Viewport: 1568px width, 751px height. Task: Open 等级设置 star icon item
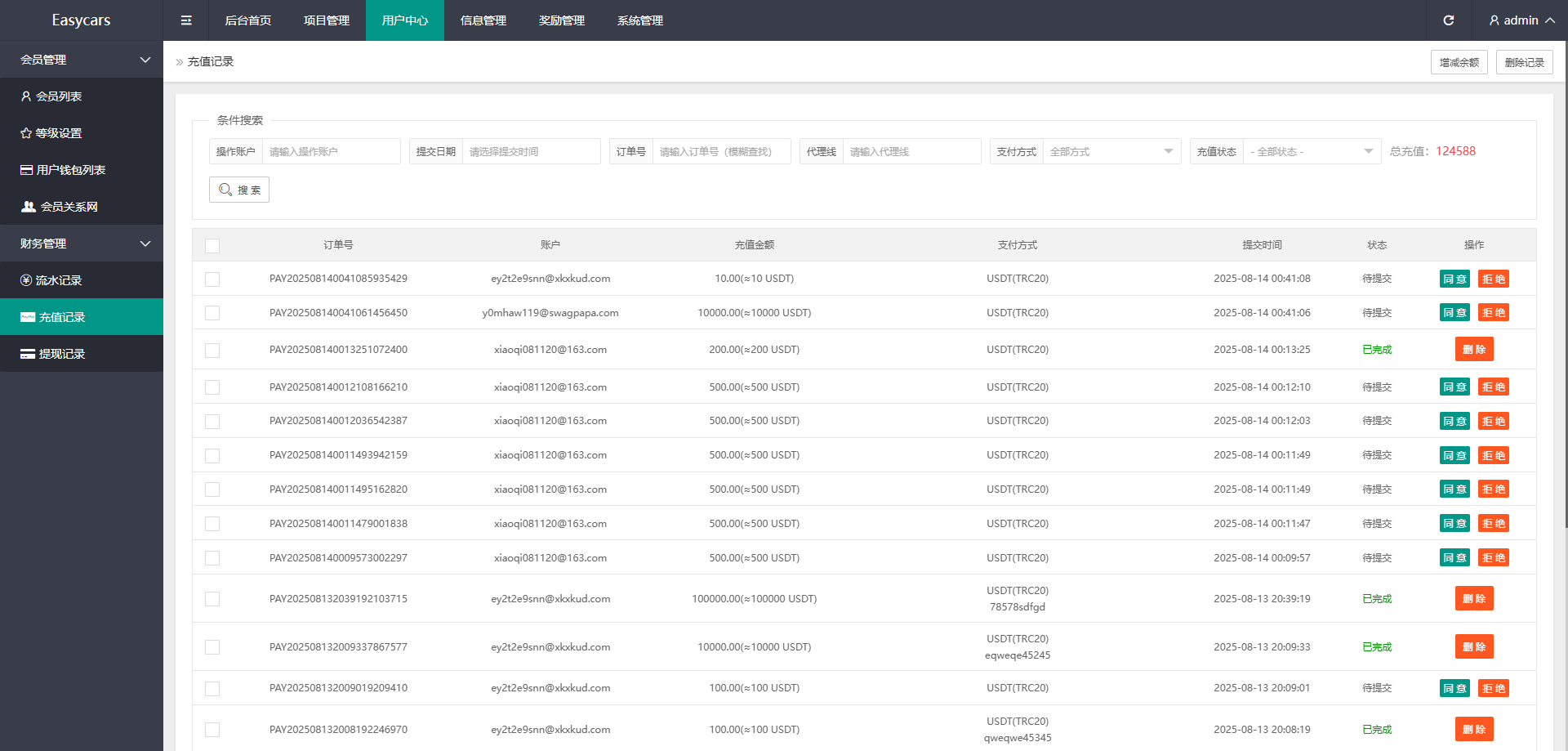(26, 133)
